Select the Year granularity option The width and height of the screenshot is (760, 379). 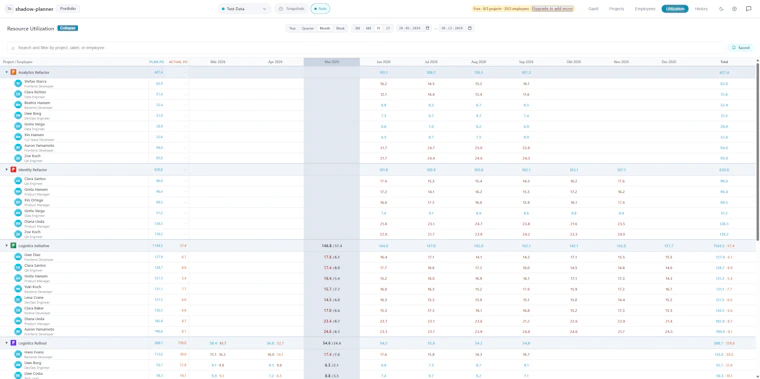click(292, 28)
